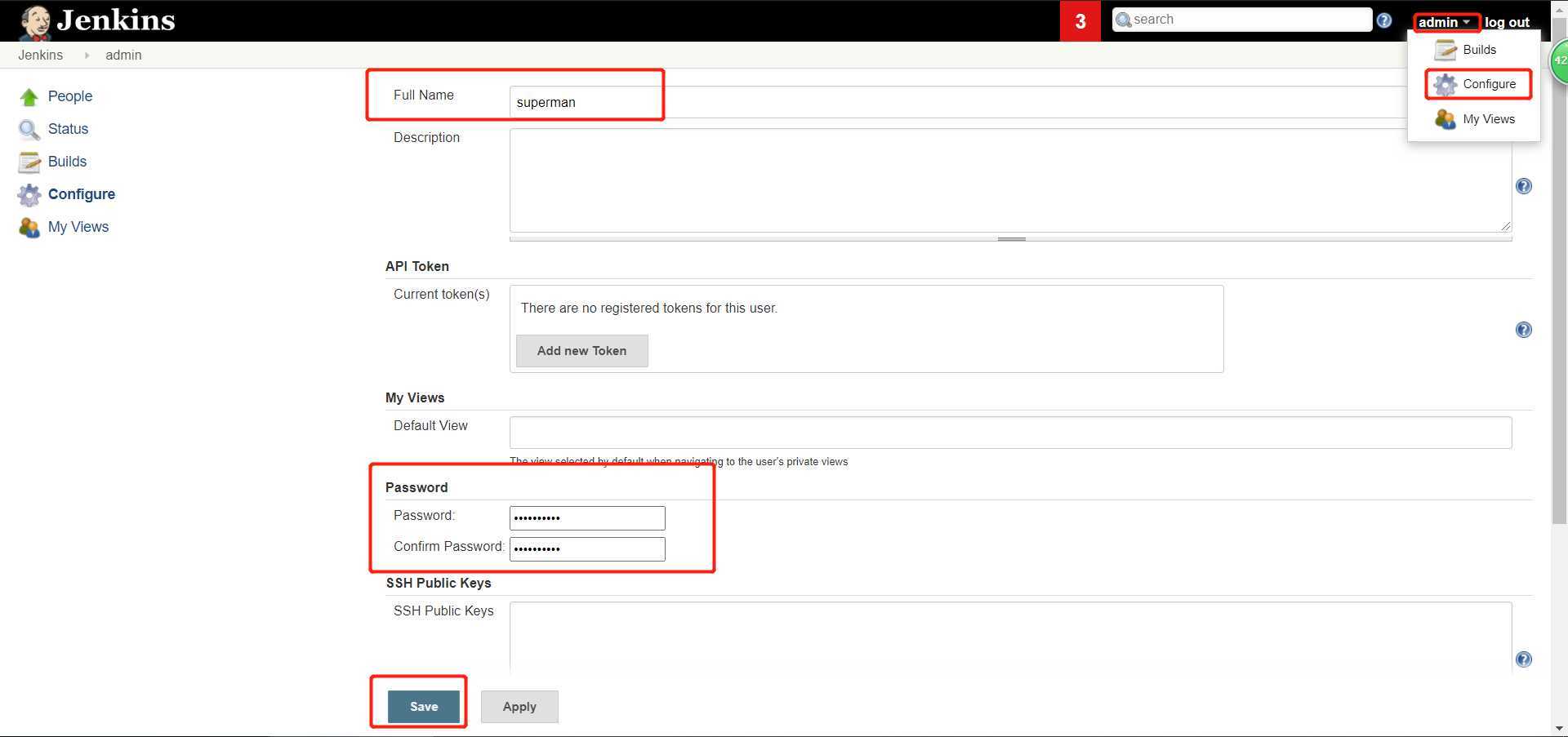Open the Configure link in the sidebar
Viewport: 1568px width, 737px height.
tap(82, 194)
